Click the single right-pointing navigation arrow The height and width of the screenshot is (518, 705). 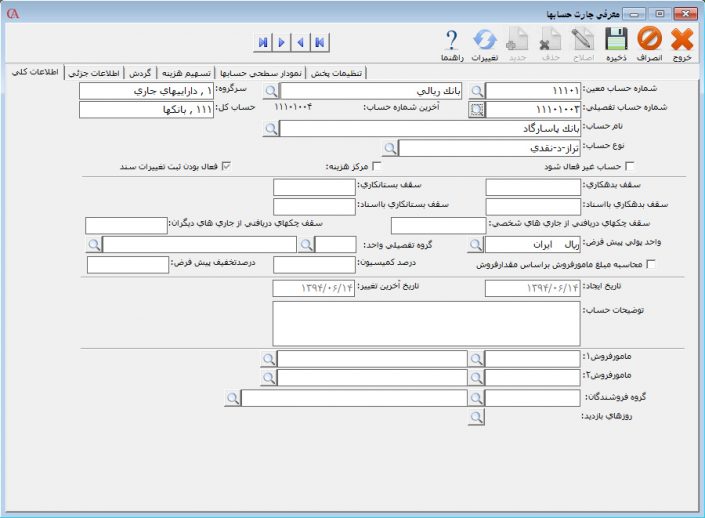[281, 42]
